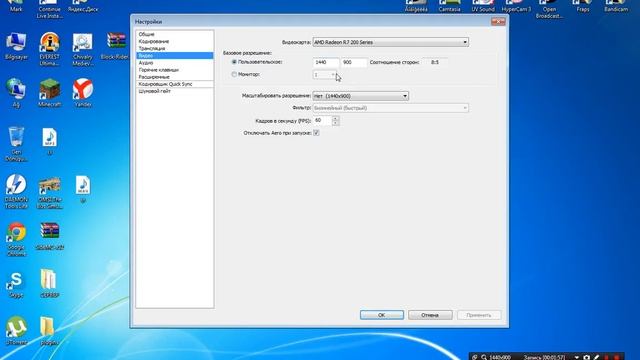
Task: Open the Шумовой гейт section
Action: [x=174, y=91]
